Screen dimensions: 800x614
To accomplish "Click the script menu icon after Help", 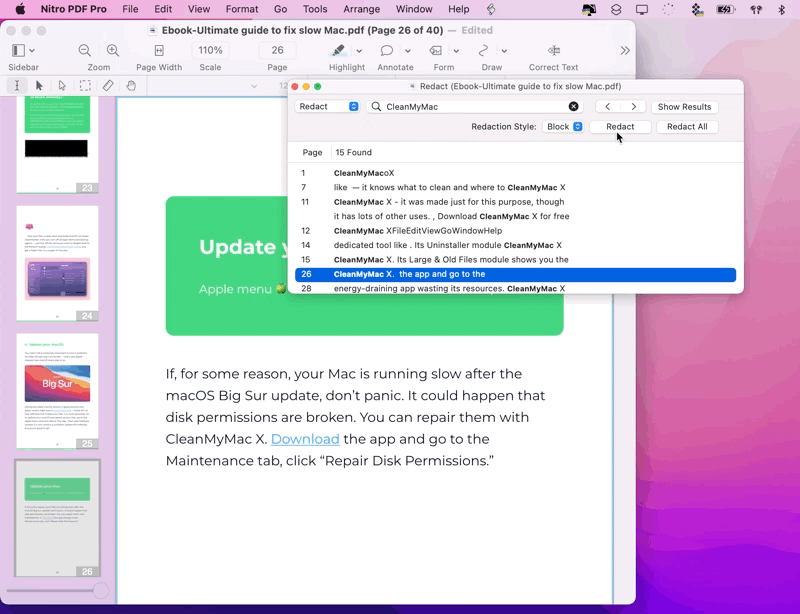I will (x=491, y=9).
